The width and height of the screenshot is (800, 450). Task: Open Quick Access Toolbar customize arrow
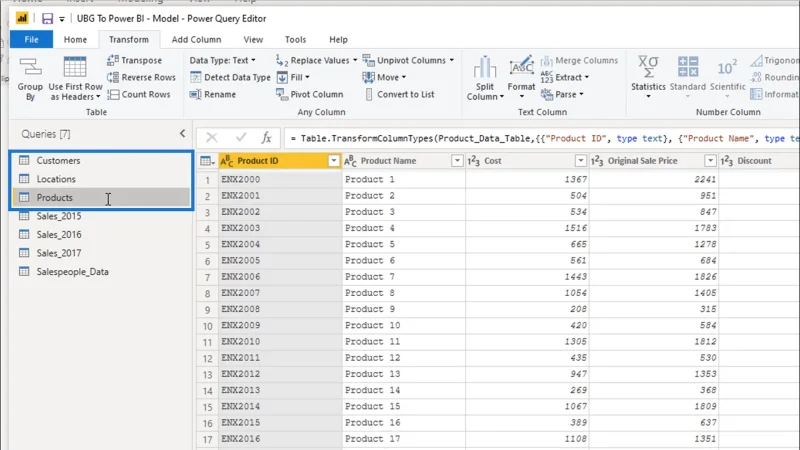pyautogui.click(x=62, y=19)
